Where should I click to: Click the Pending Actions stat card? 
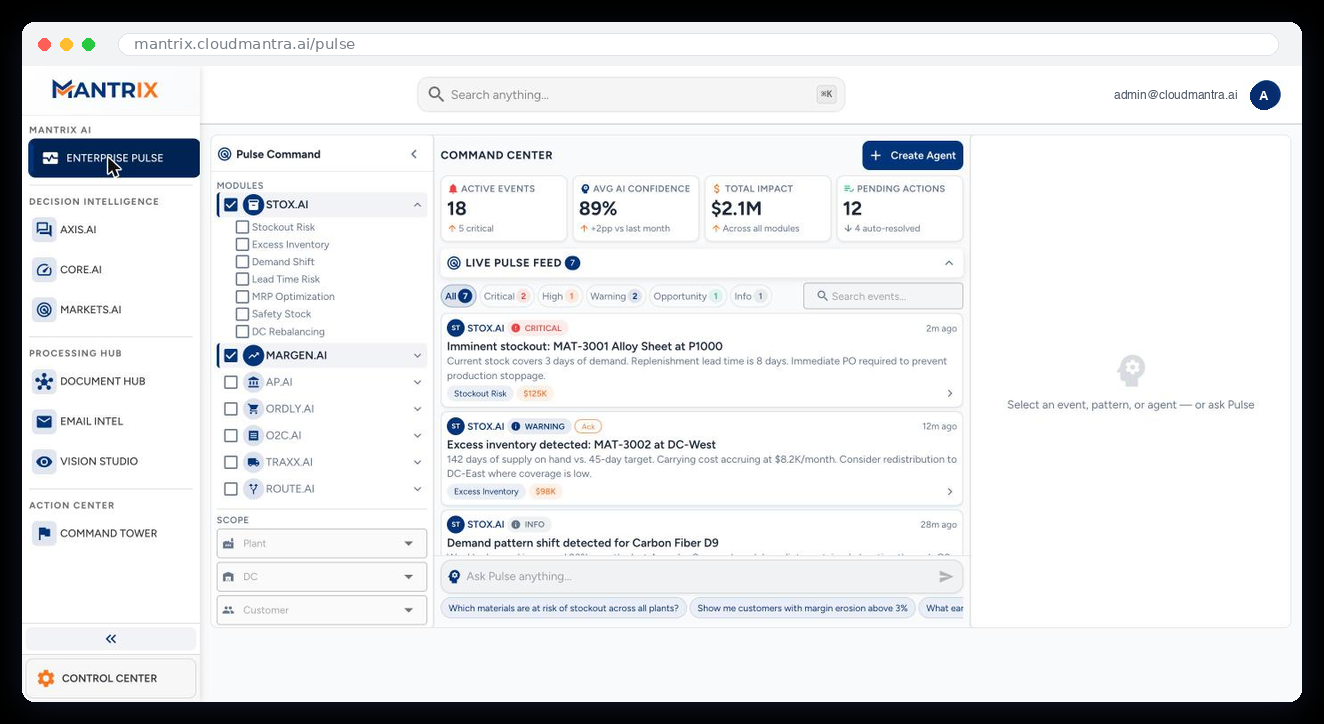[x=900, y=209]
